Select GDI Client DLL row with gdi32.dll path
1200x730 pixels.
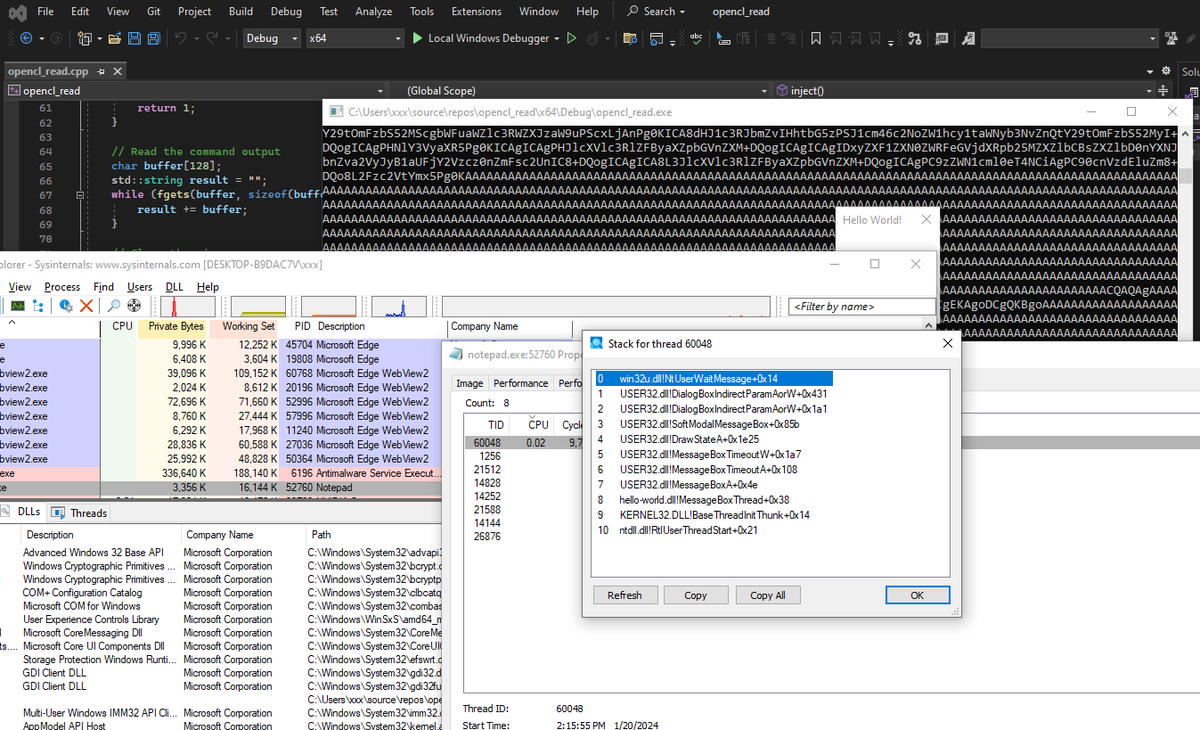[220, 673]
